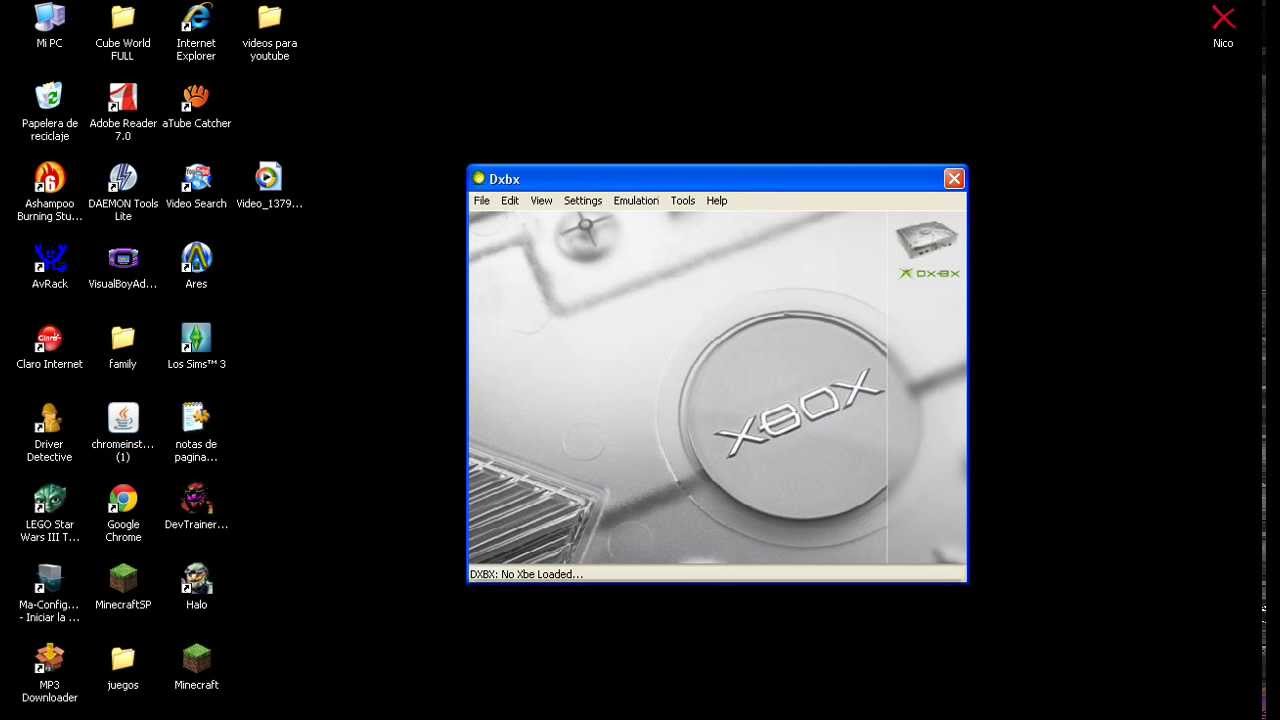Open the videos para youtube folder
The width and height of the screenshot is (1280, 720).
pos(269,33)
